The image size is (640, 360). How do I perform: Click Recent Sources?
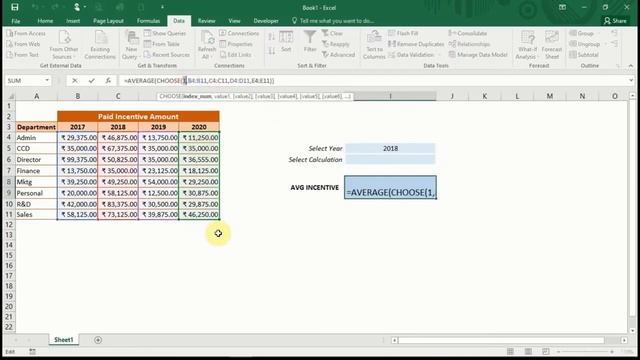[x=167, y=55]
